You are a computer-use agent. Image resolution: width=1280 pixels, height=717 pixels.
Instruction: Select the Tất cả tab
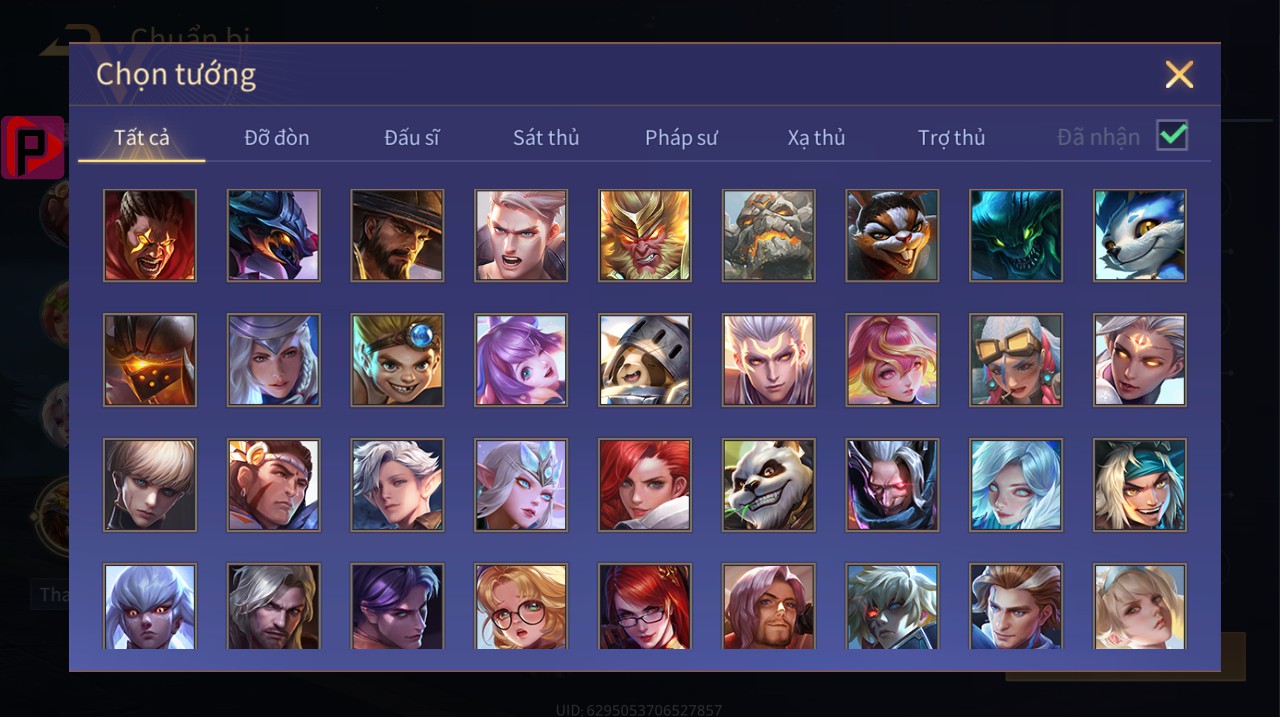[x=142, y=138]
